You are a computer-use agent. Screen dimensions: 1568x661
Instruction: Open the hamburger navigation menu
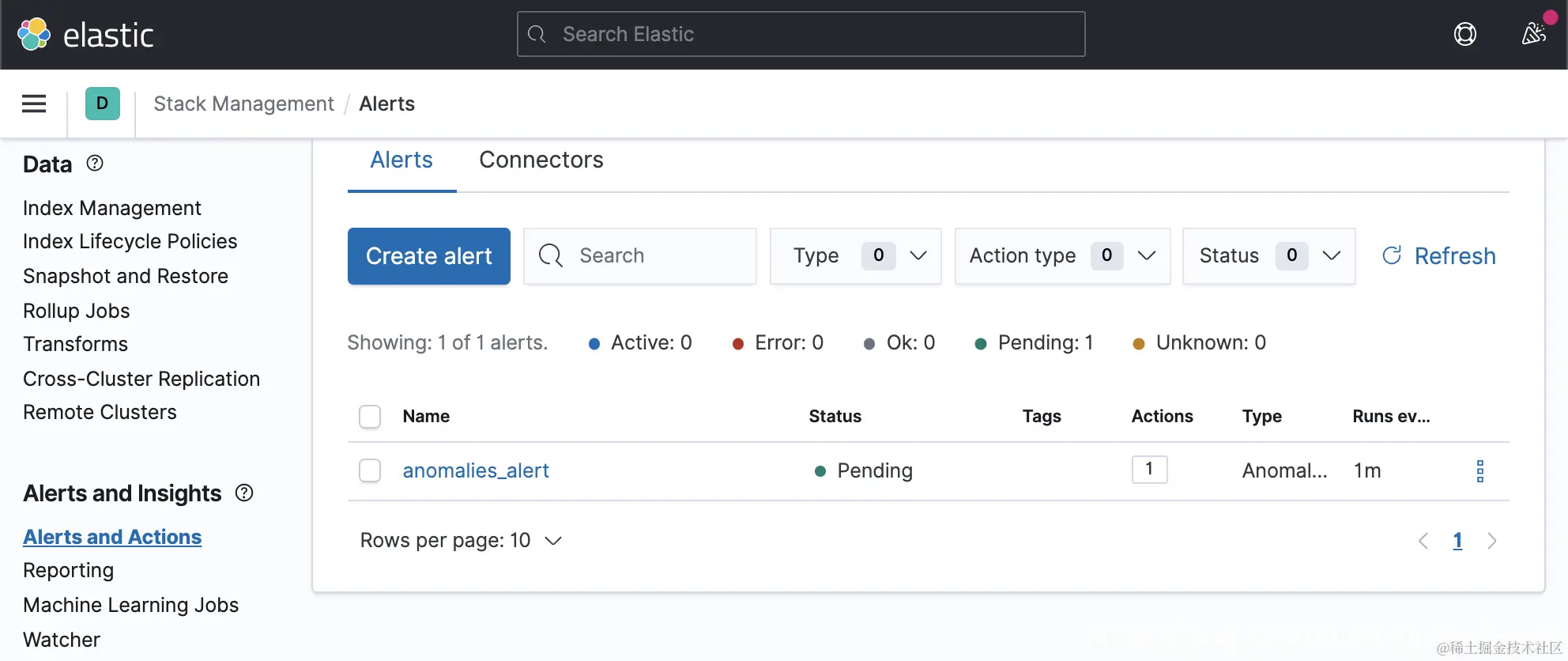[34, 104]
